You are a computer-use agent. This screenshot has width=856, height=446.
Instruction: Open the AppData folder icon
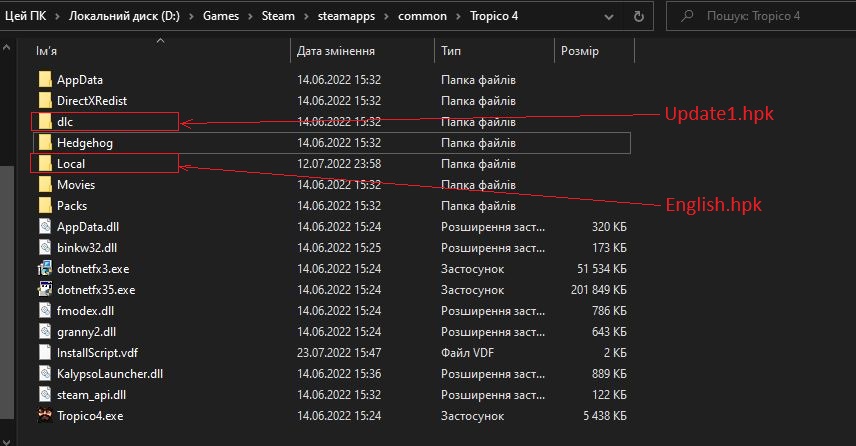pos(45,80)
